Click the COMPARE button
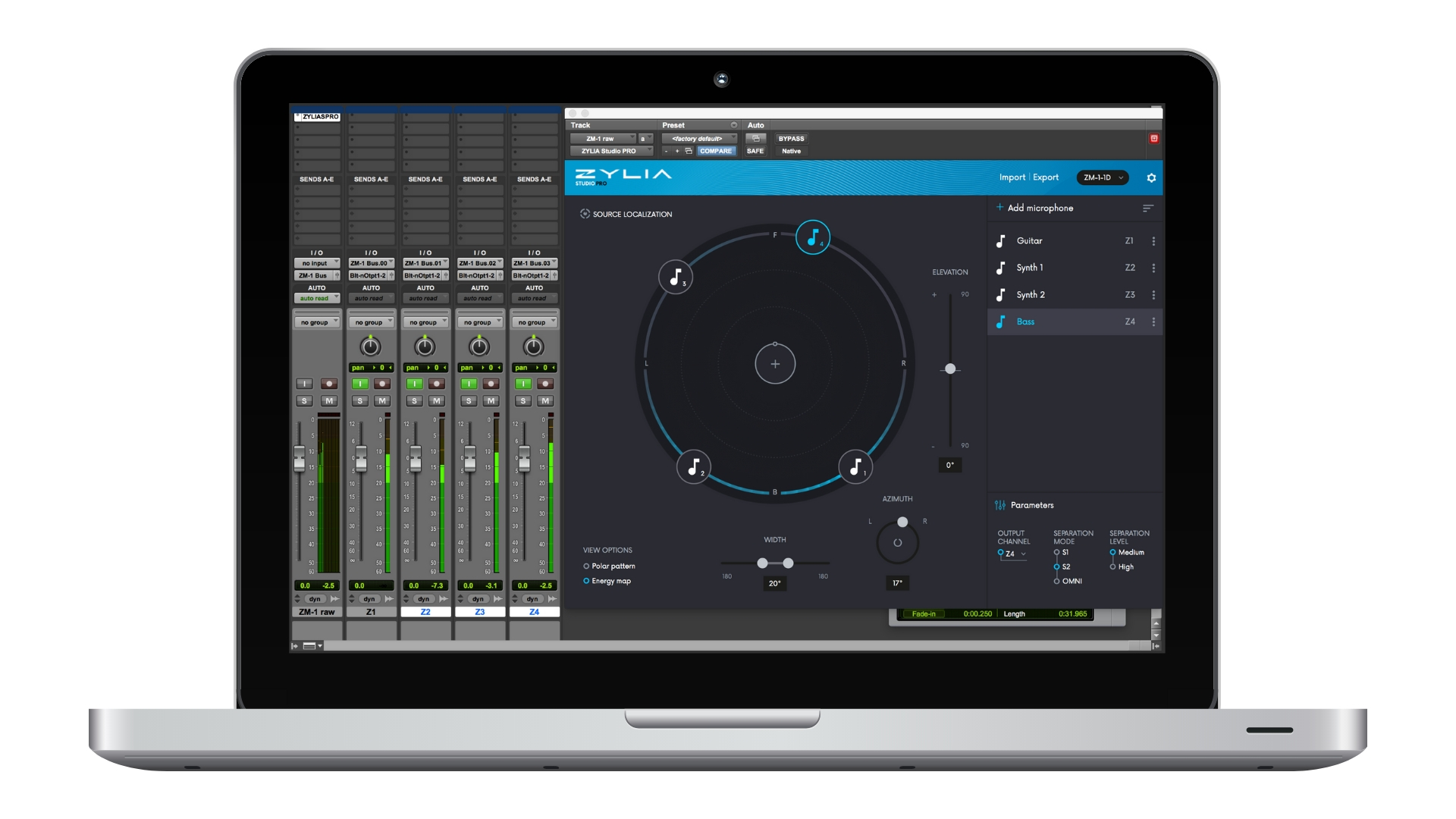This screenshot has width=1456, height=819. point(716,151)
